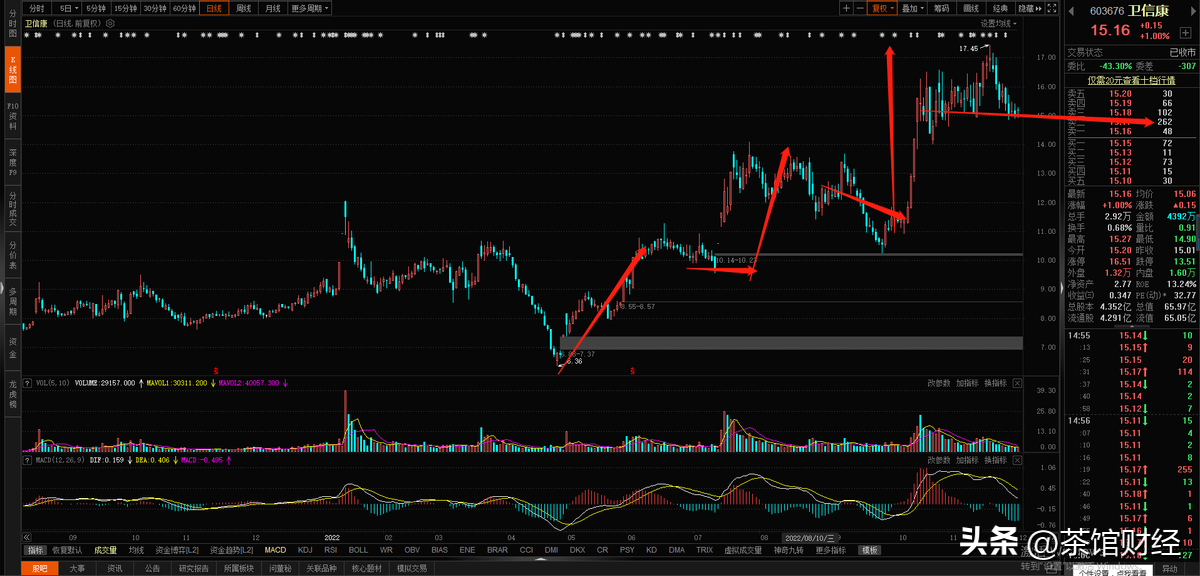Click 卖一 price 15.16 row
Screen dimensions: 1200x576
point(1131,131)
